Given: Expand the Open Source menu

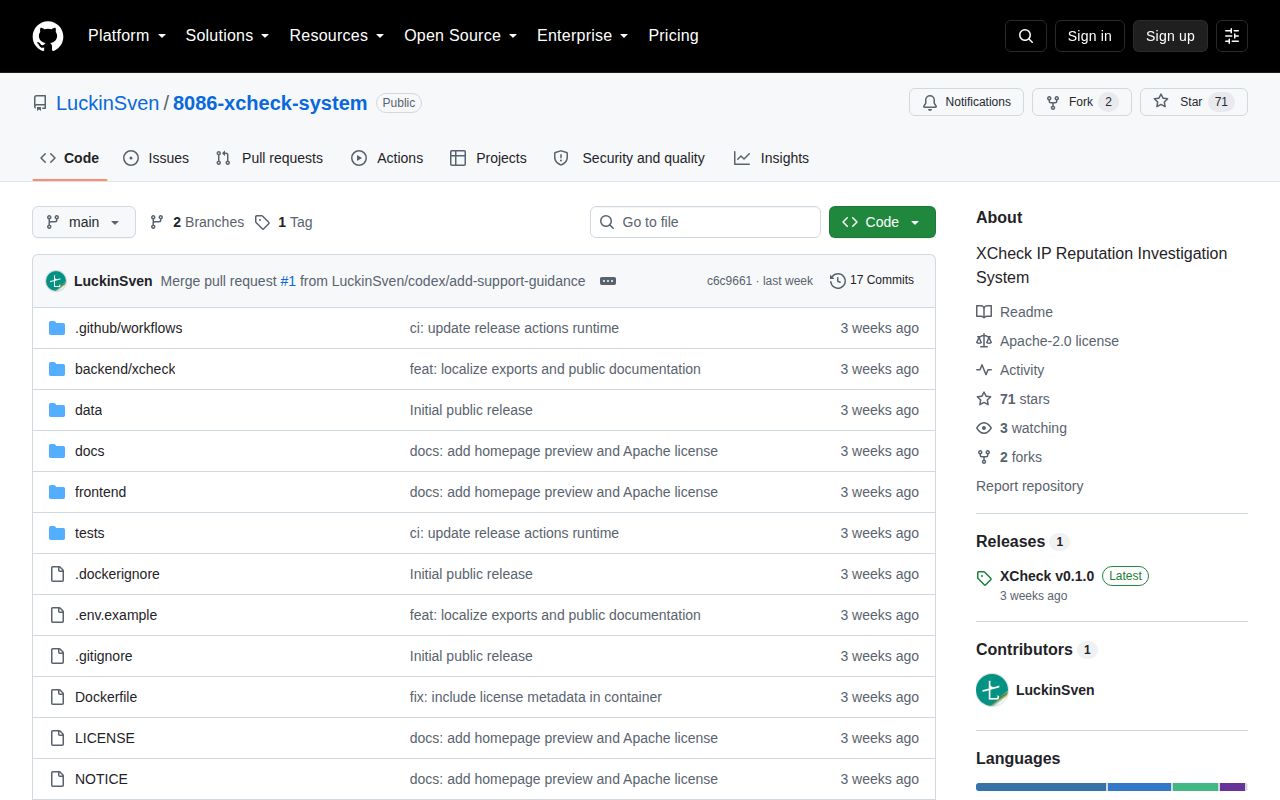Looking at the screenshot, I should pyautogui.click(x=460, y=36).
